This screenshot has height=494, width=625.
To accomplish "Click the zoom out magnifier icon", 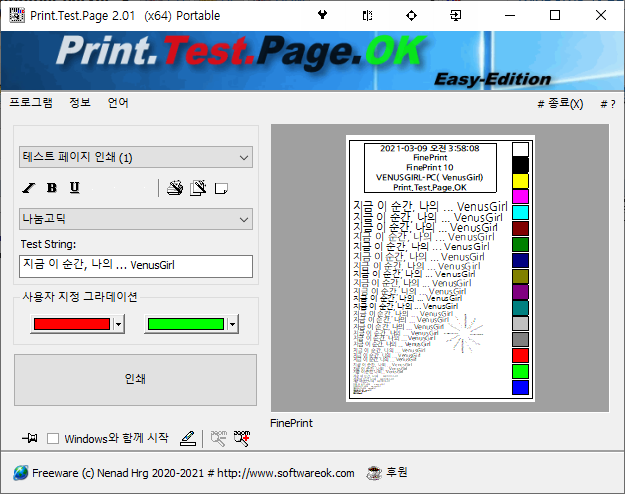I will (x=218, y=439).
